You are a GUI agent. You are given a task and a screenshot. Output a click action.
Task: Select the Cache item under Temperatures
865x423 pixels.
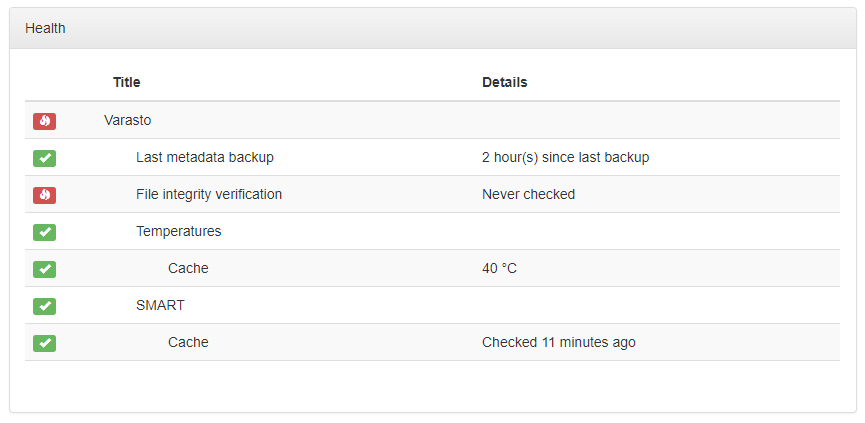coord(188,268)
